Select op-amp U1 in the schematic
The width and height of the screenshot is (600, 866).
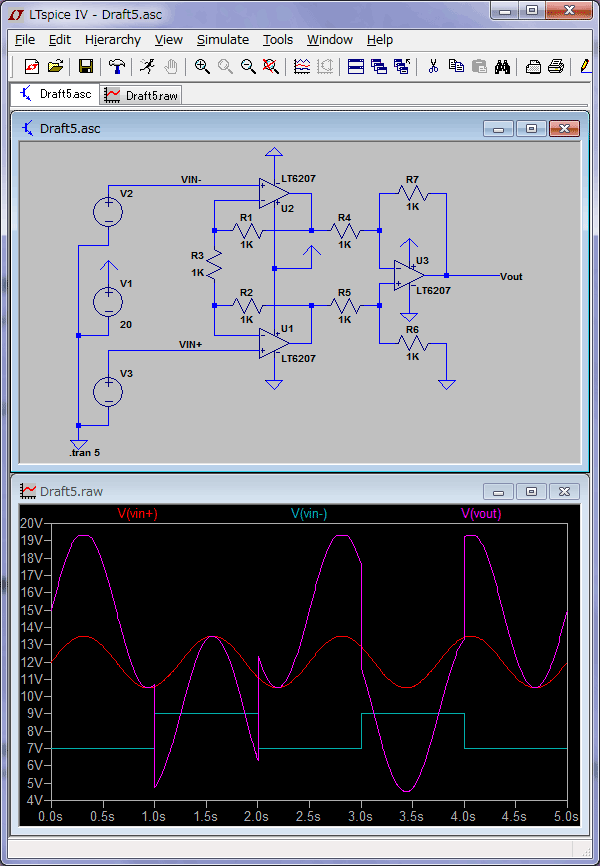click(x=274, y=344)
